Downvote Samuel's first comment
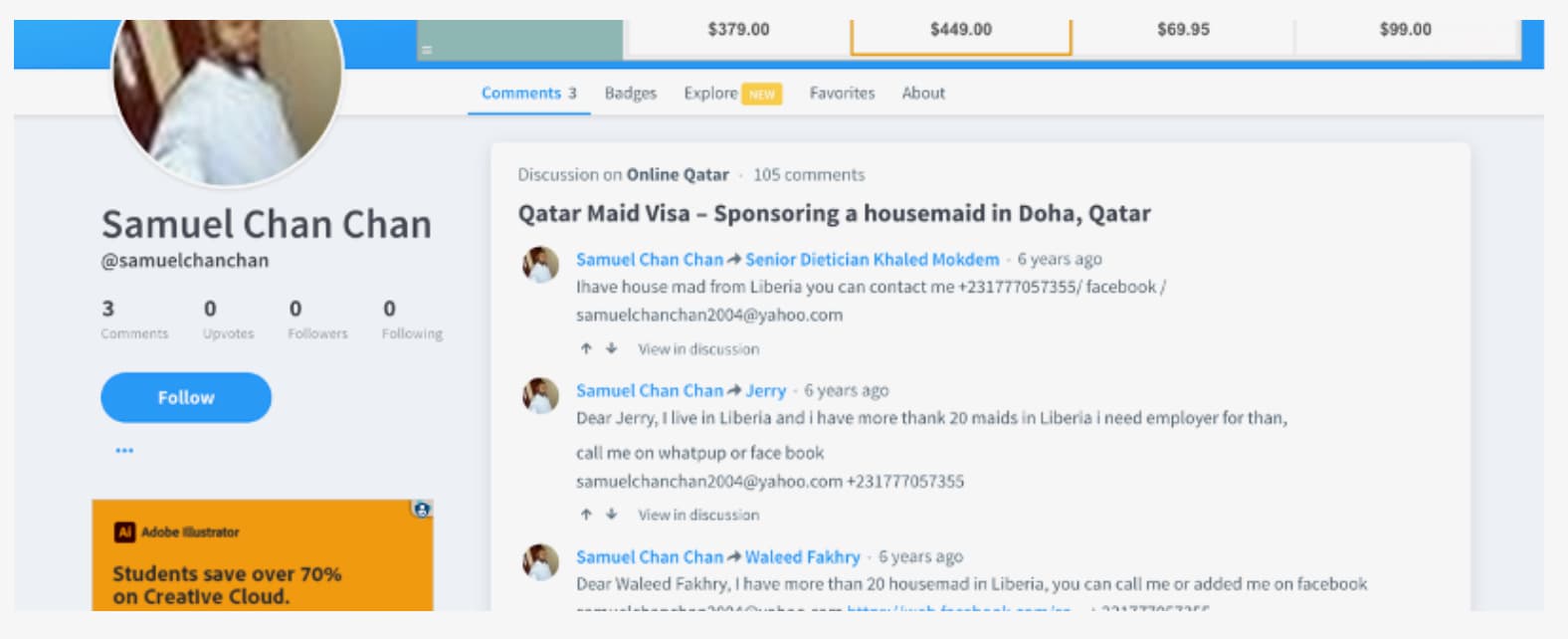 tap(610, 348)
